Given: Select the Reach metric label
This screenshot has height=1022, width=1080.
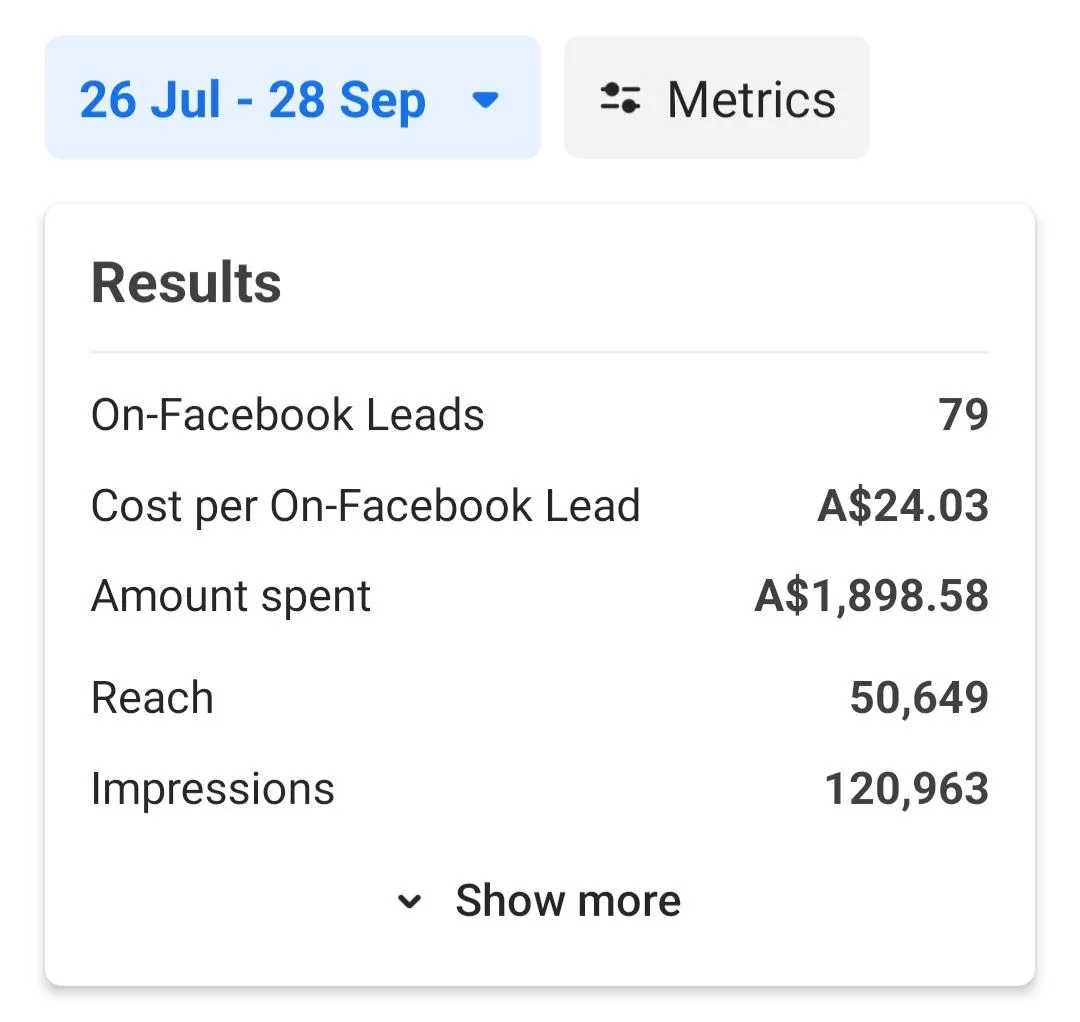Looking at the screenshot, I should point(152,698).
